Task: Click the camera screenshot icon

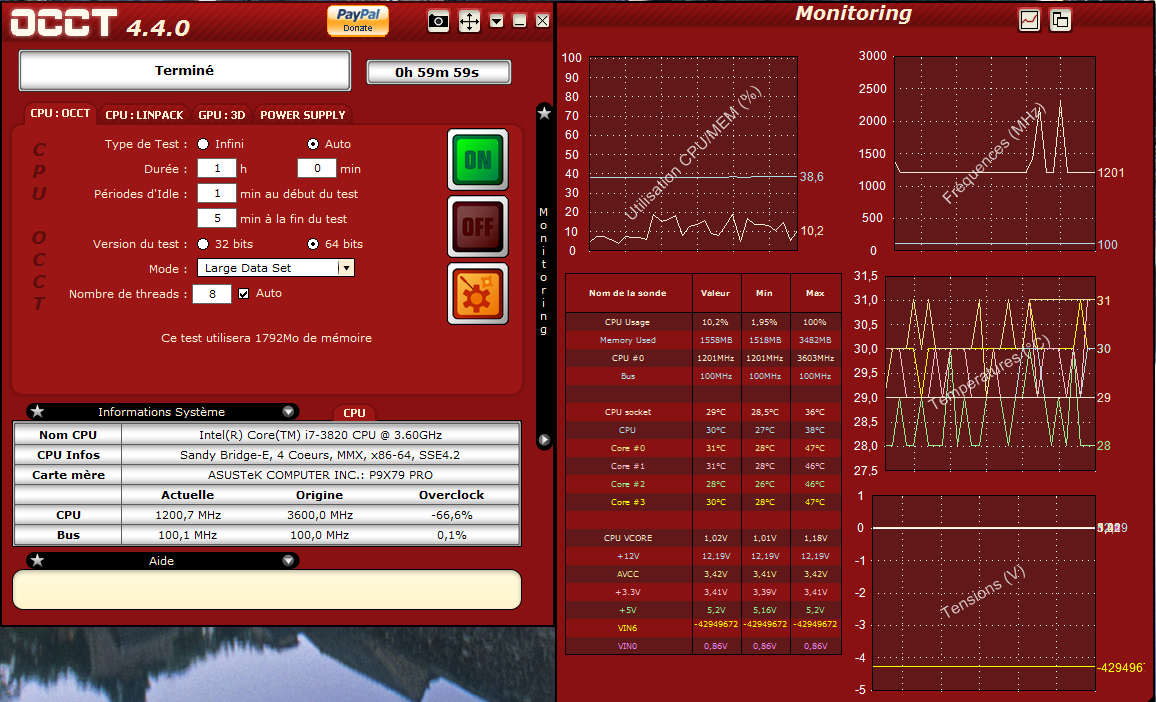Action: (438, 21)
